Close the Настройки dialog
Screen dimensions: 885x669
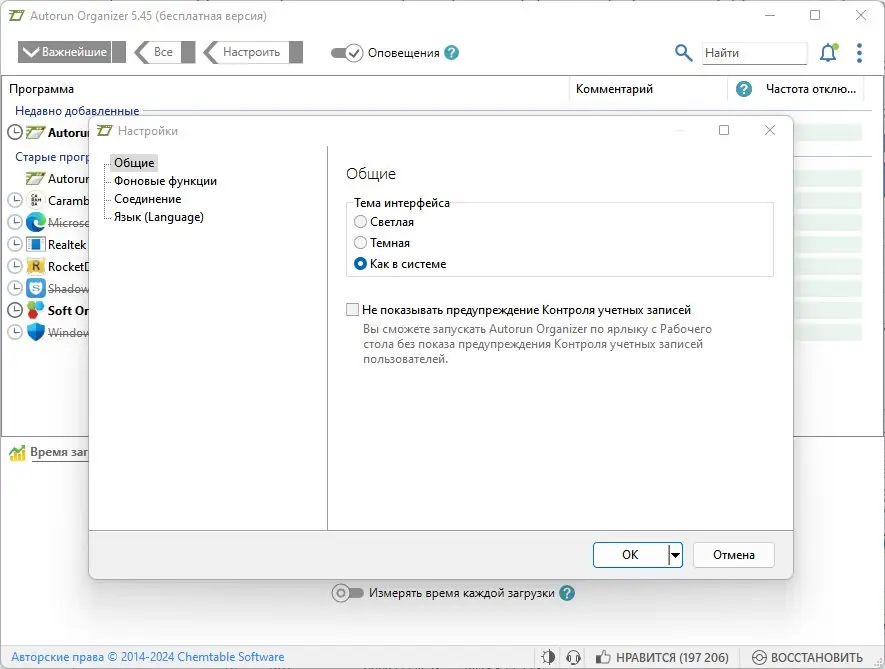(x=770, y=130)
